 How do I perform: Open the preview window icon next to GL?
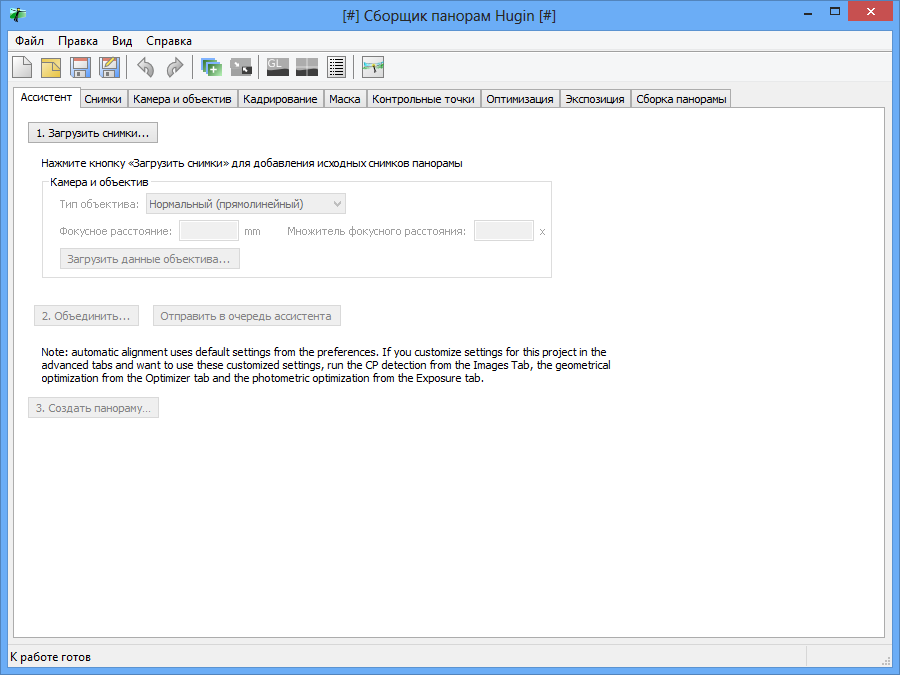tap(307, 67)
